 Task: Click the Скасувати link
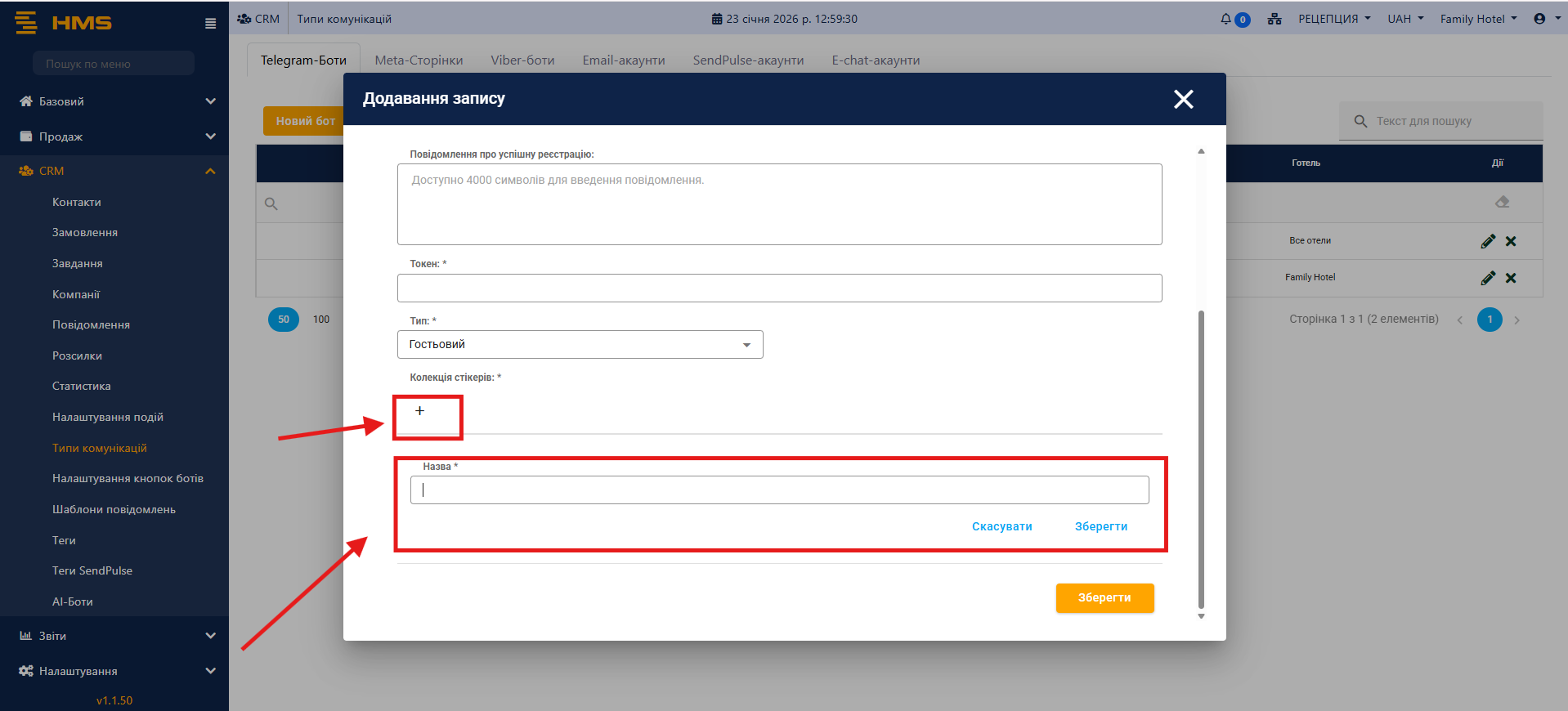(x=1001, y=526)
